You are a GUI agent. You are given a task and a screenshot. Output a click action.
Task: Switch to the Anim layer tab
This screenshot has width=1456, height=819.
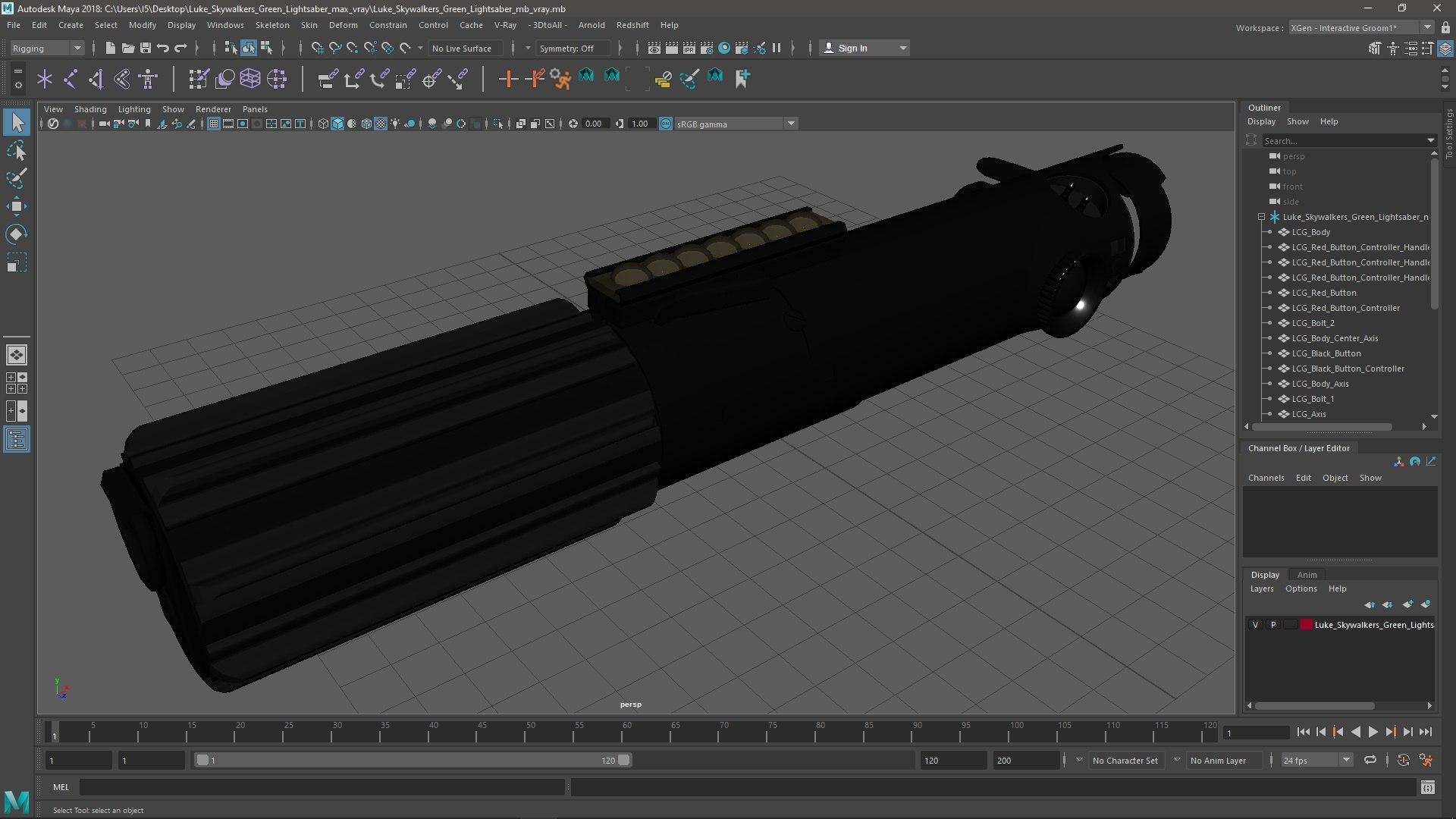1307,575
